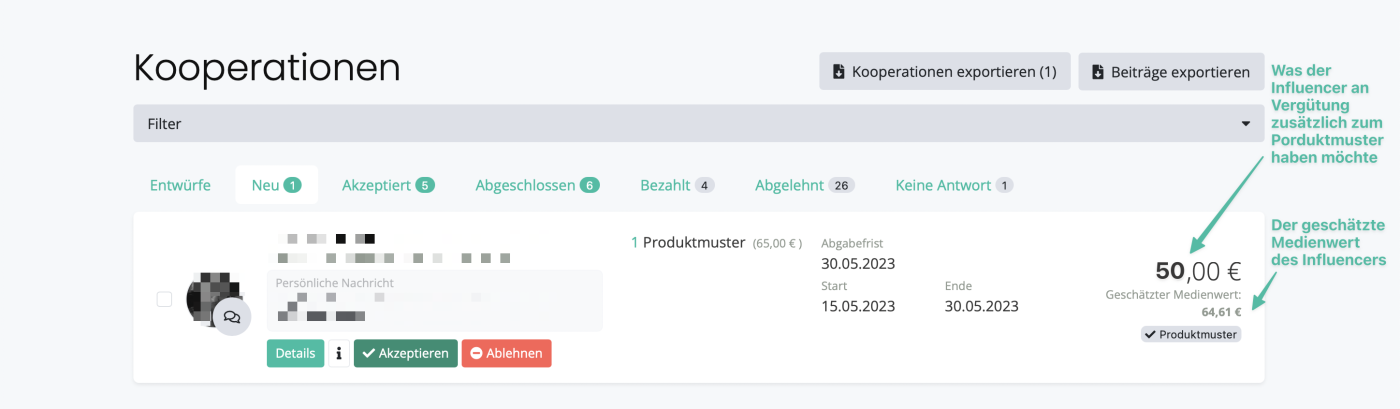Open cooperation Details
Image resolution: width=1400 pixels, height=409 pixels.
295,353
